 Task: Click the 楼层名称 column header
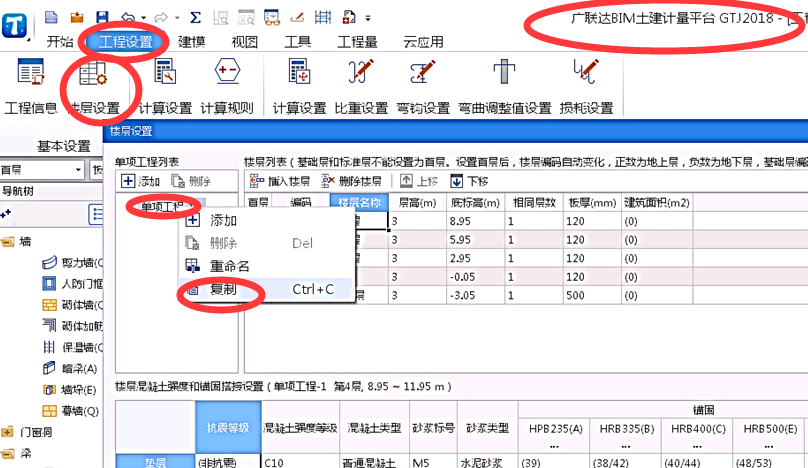point(359,203)
